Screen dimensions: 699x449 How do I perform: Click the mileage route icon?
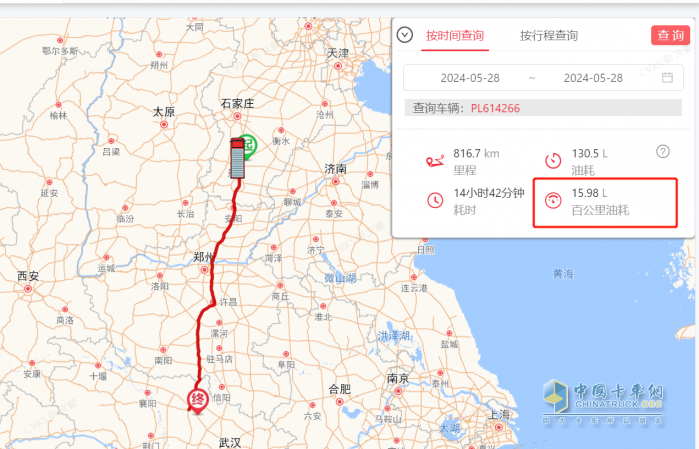[435, 161]
